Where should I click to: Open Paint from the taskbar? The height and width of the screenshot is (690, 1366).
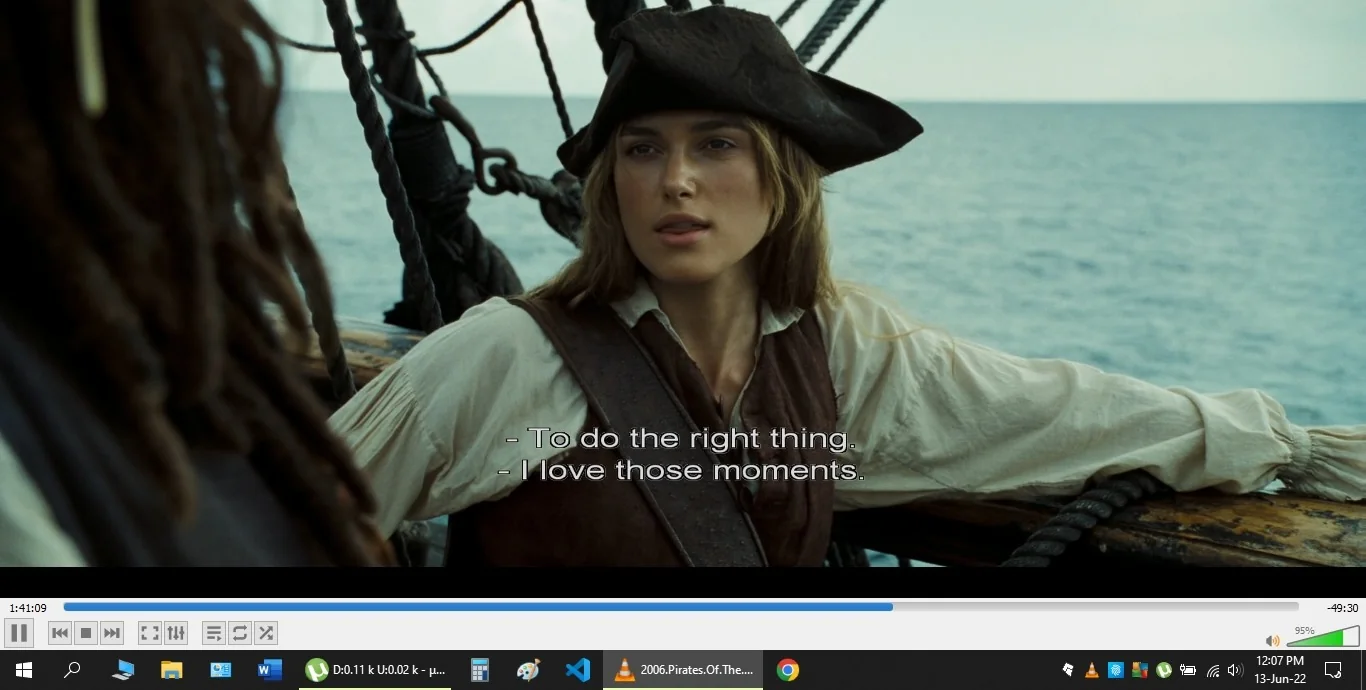528,670
